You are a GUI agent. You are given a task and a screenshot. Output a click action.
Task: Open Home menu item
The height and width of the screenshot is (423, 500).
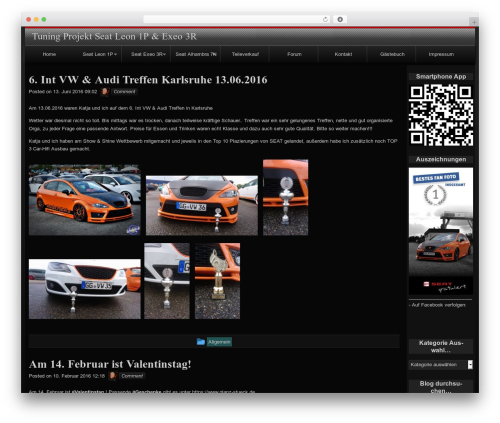point(49,54)
